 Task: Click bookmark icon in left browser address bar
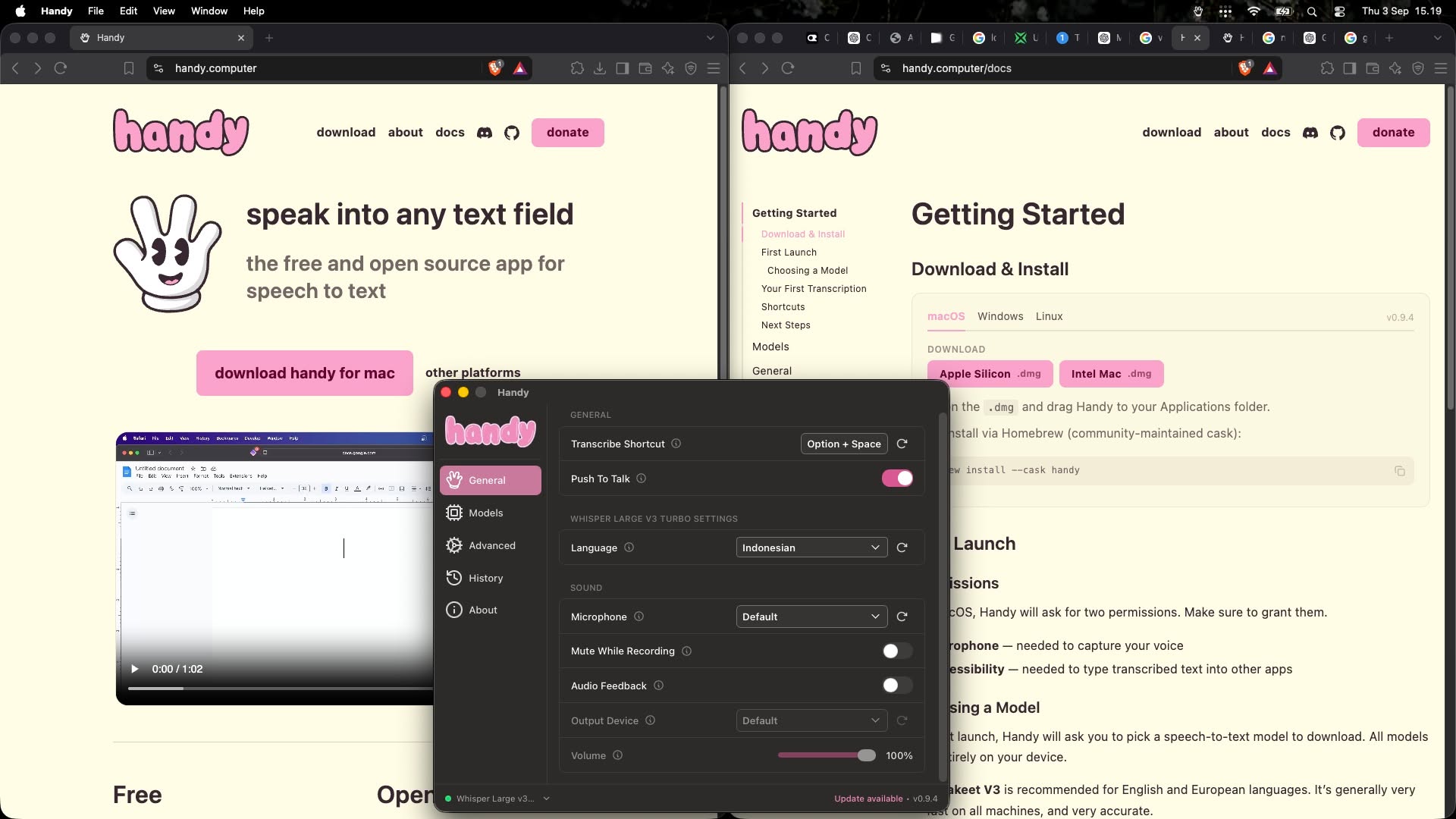pyautogui.click(x=129, y=68)
